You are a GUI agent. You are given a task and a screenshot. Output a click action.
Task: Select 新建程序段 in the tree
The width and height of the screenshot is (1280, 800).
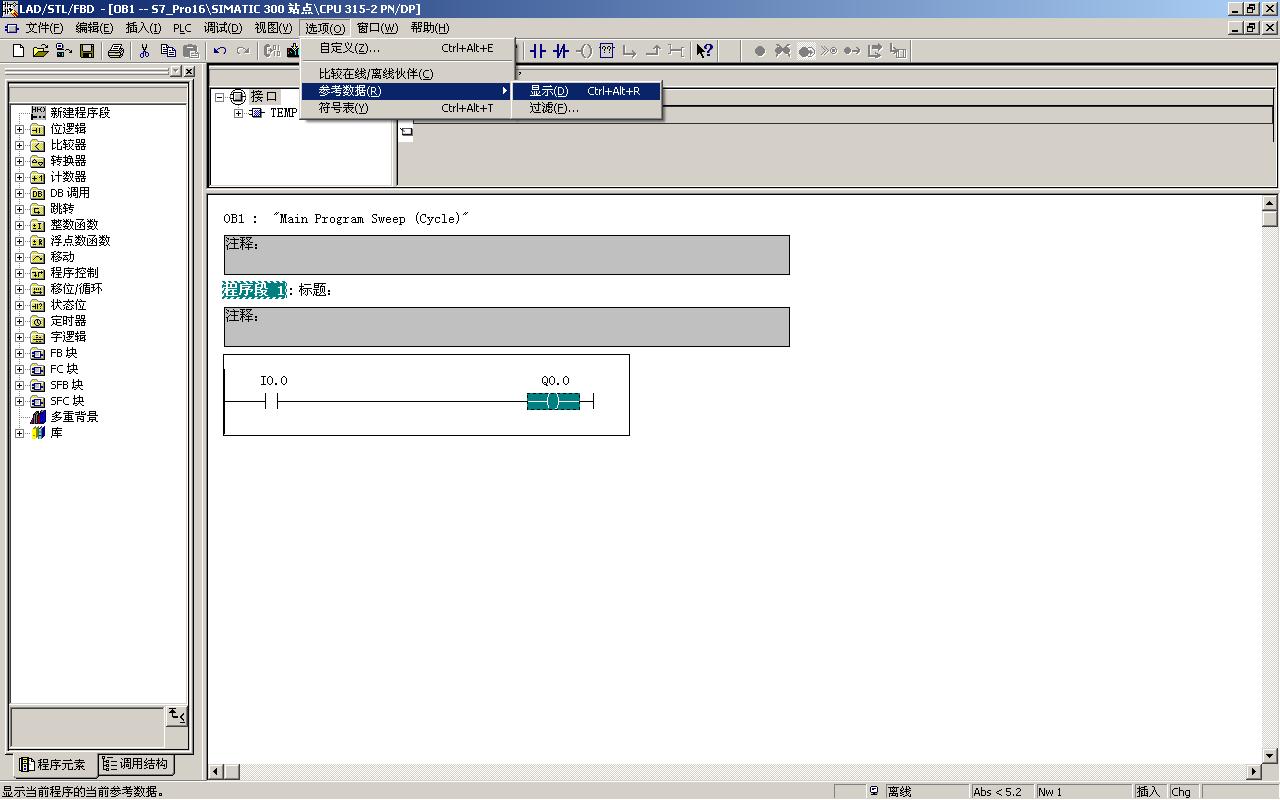[x=80, y=113]
